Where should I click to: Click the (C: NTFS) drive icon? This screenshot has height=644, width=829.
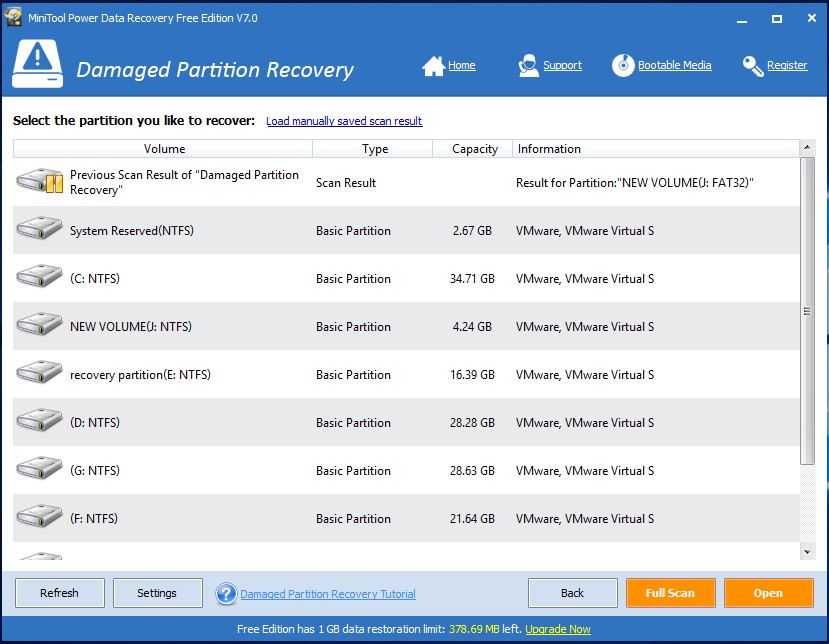point(39,277)
